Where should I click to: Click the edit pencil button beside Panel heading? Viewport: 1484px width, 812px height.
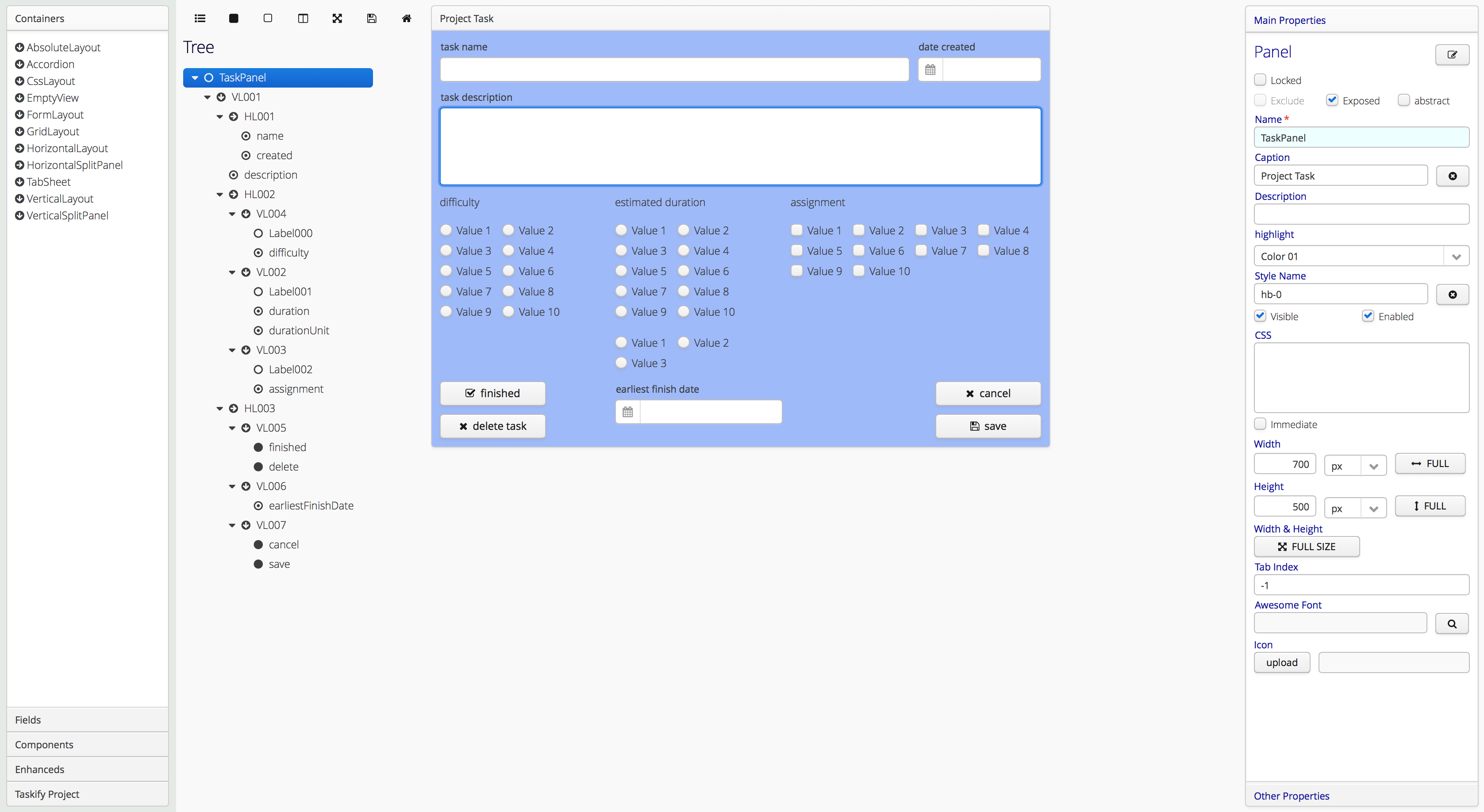pyautogui.click(x=1452, y=55)
